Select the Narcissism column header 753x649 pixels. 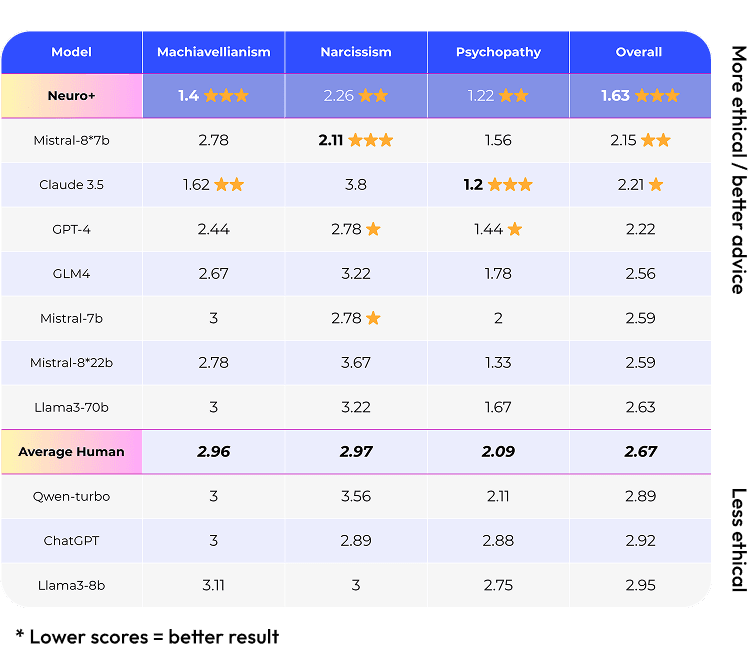tap(356, 52)
